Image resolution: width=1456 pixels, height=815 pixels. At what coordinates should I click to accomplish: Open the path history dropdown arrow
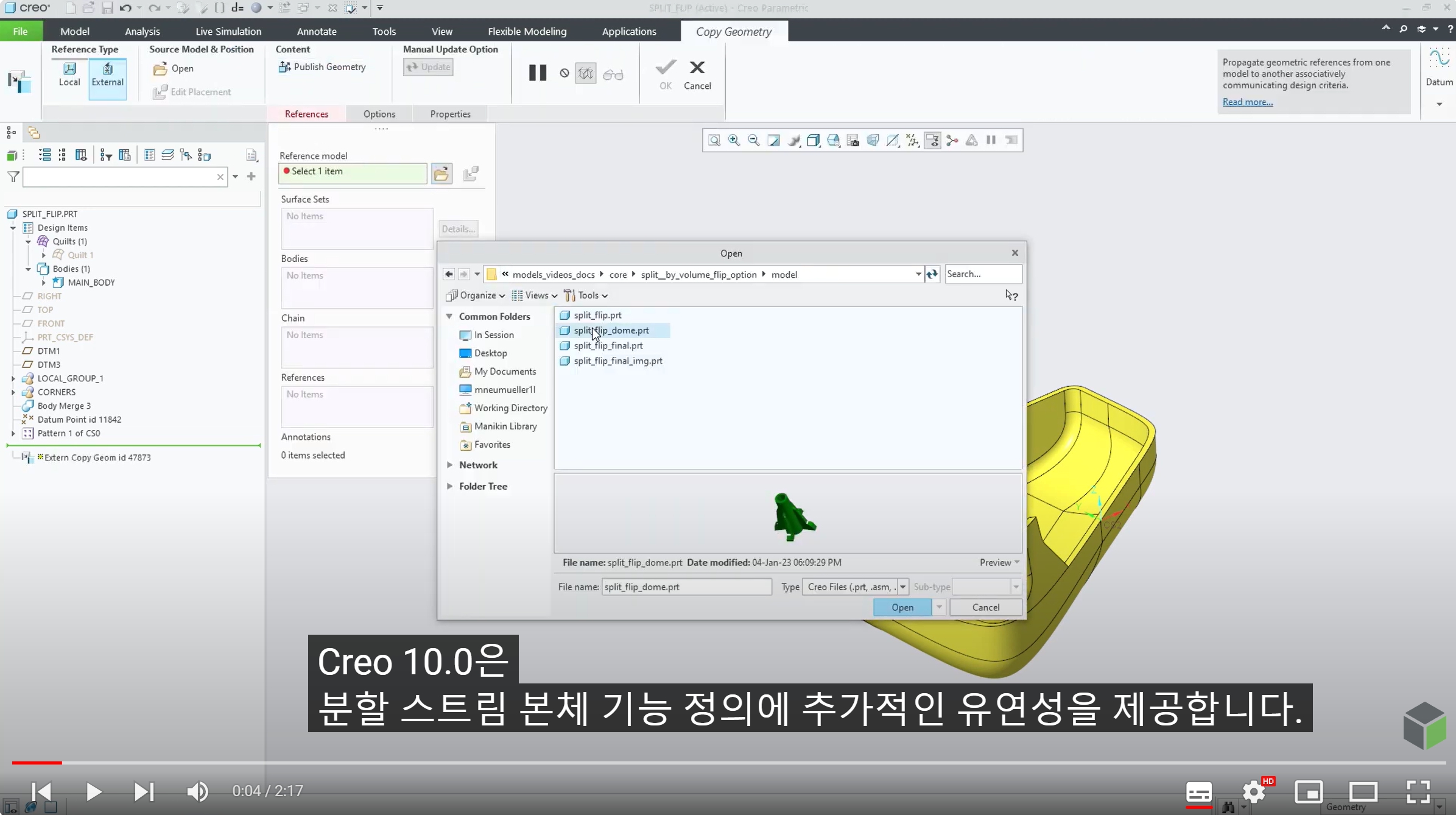918,274
